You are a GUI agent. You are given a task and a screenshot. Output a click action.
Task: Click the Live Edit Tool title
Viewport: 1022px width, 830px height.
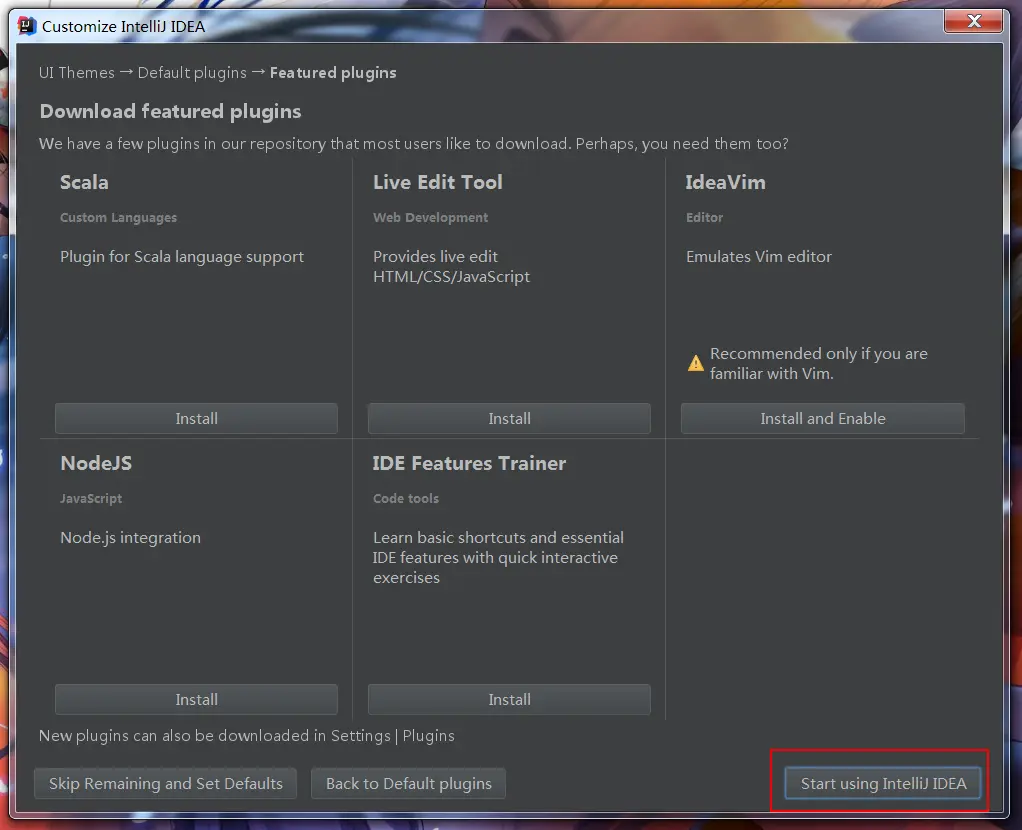[x=437, y=182]
